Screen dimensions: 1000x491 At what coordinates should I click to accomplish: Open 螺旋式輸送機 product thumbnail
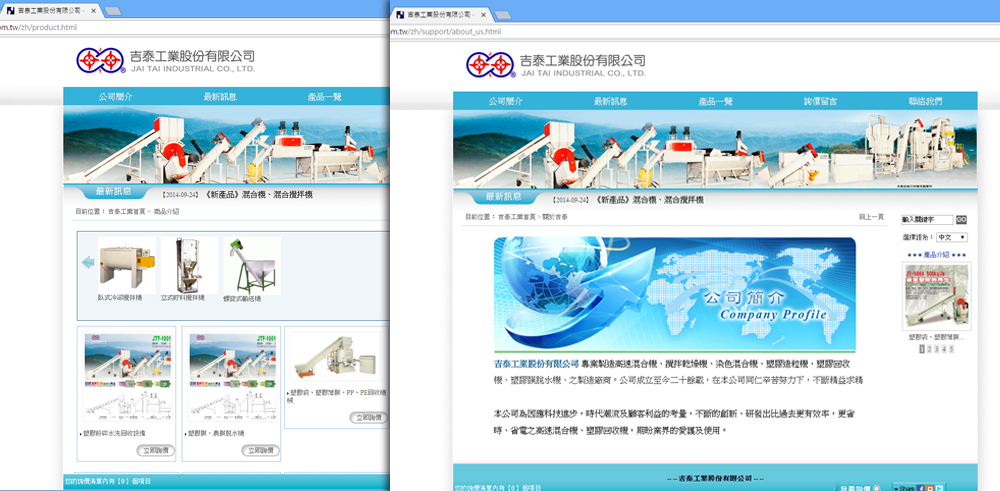(x=252, y=265)
